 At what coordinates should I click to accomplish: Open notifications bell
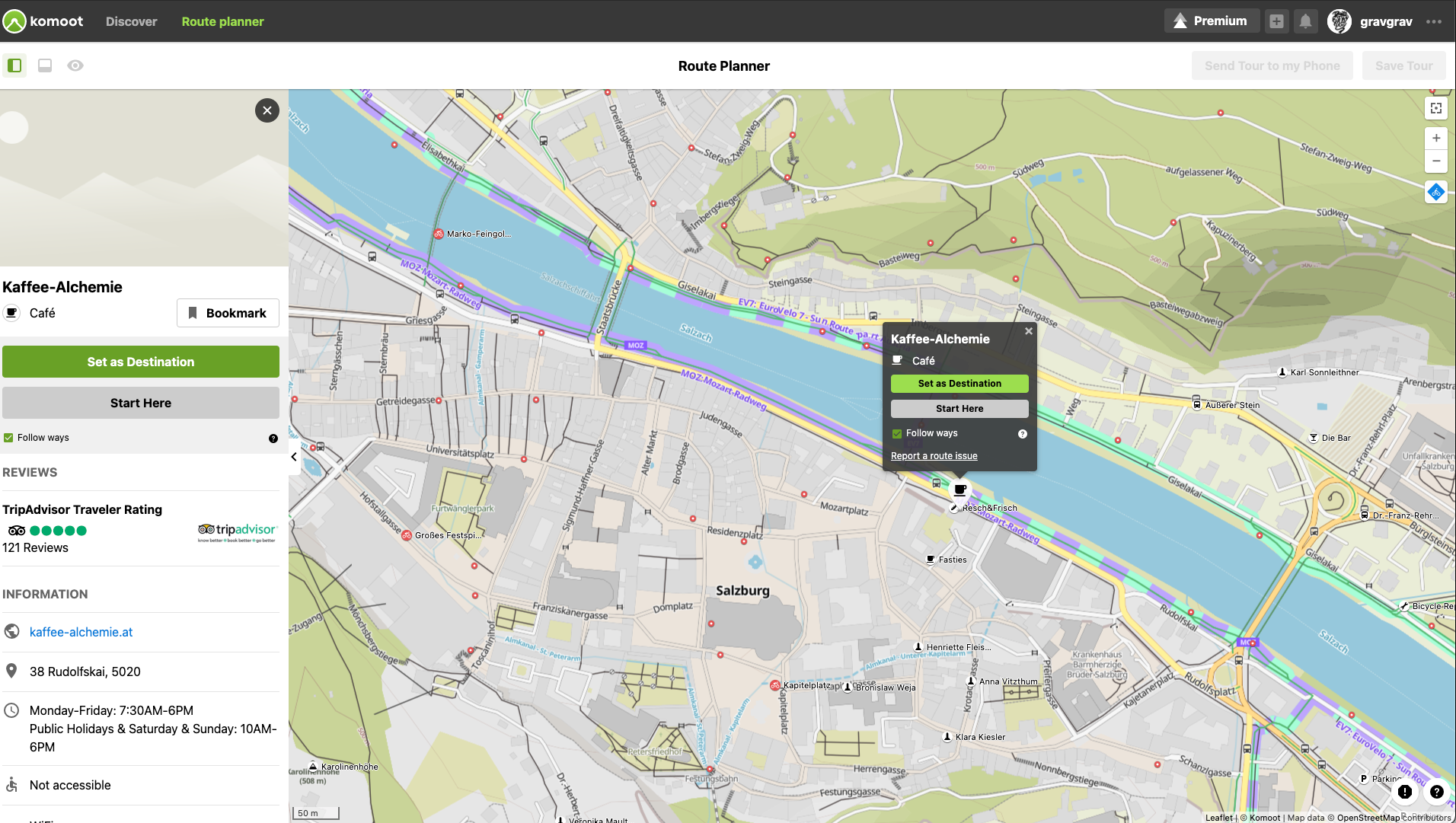[1306, 21]
